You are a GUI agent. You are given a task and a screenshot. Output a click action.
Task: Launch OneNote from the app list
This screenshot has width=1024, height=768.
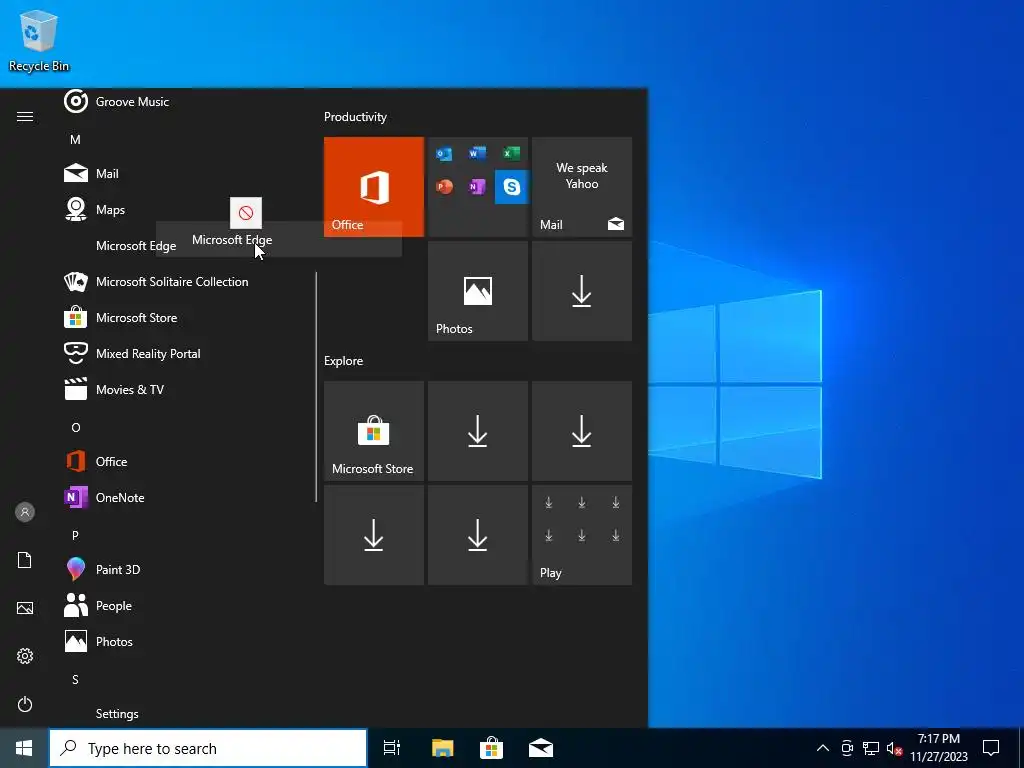(185, 497)
